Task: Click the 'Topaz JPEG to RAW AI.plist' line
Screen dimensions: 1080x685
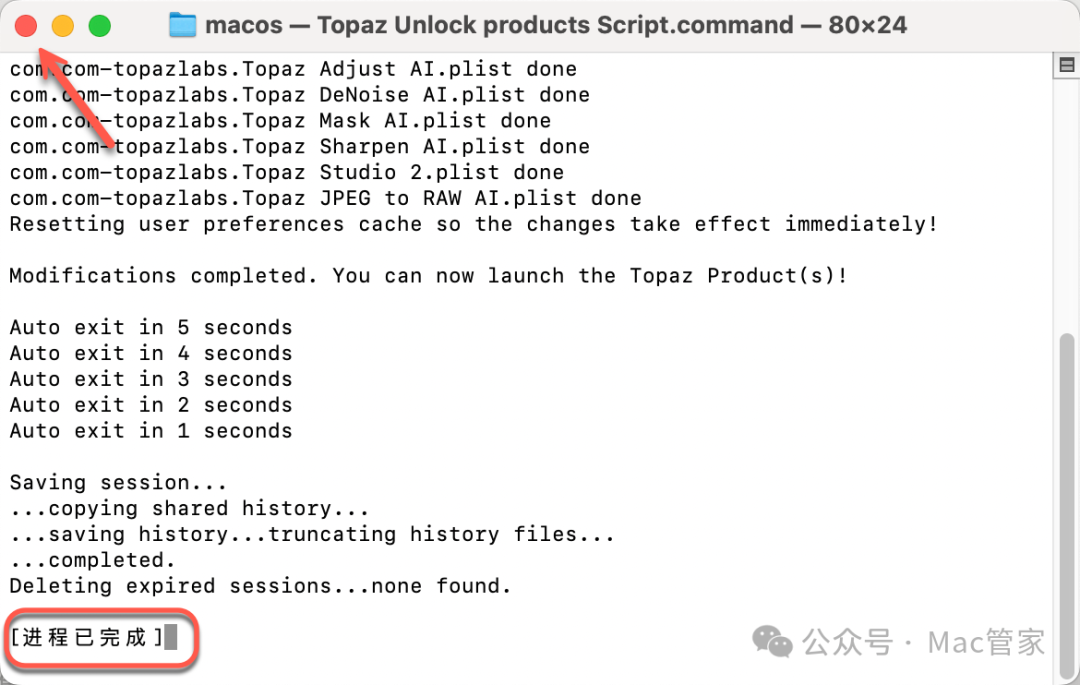Action: (325, 198)
